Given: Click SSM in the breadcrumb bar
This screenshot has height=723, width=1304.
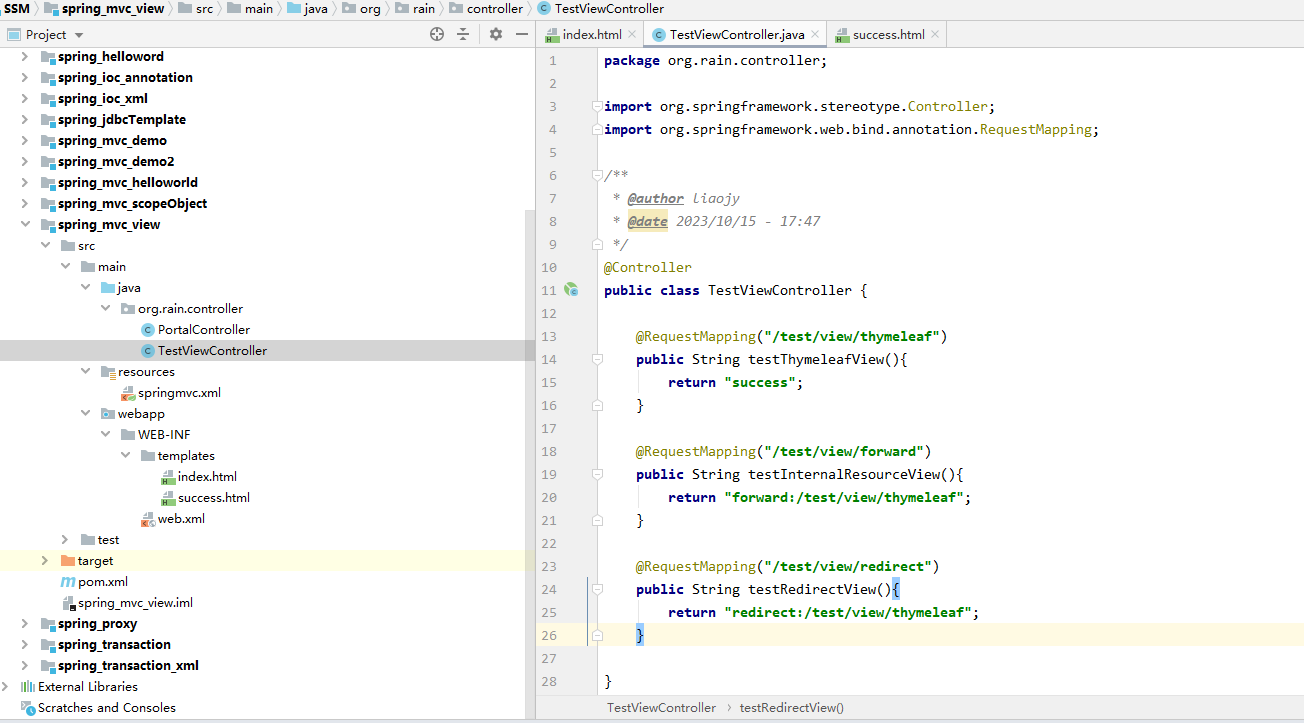Looking at the screenshot, I should [16, 9].
